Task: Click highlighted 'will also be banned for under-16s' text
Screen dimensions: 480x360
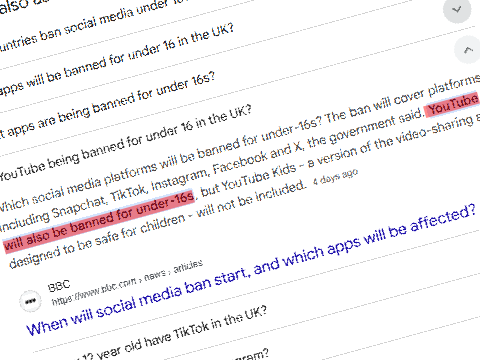Action: (x=99, y=221)
